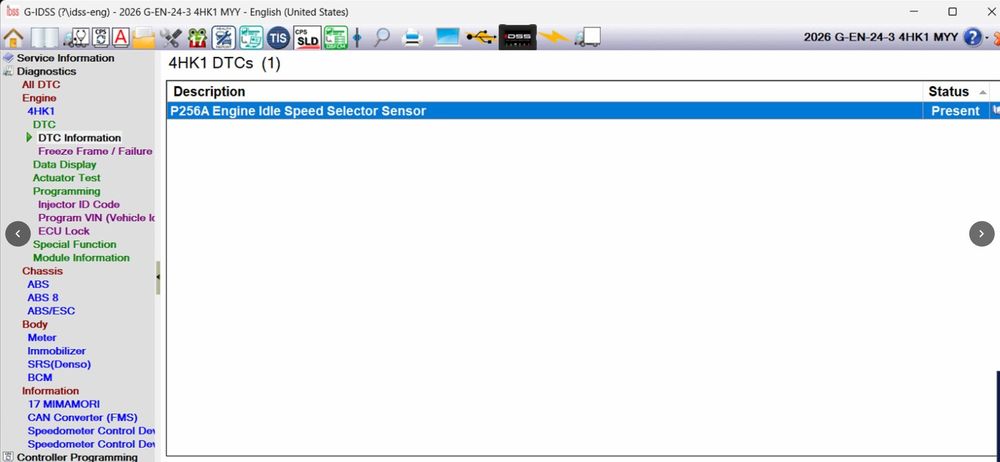Image resolution: width=1000 pixels, height=462 pixels.
Task: Select the P256A Engine Idle Speed row
Action: (545, 111)
